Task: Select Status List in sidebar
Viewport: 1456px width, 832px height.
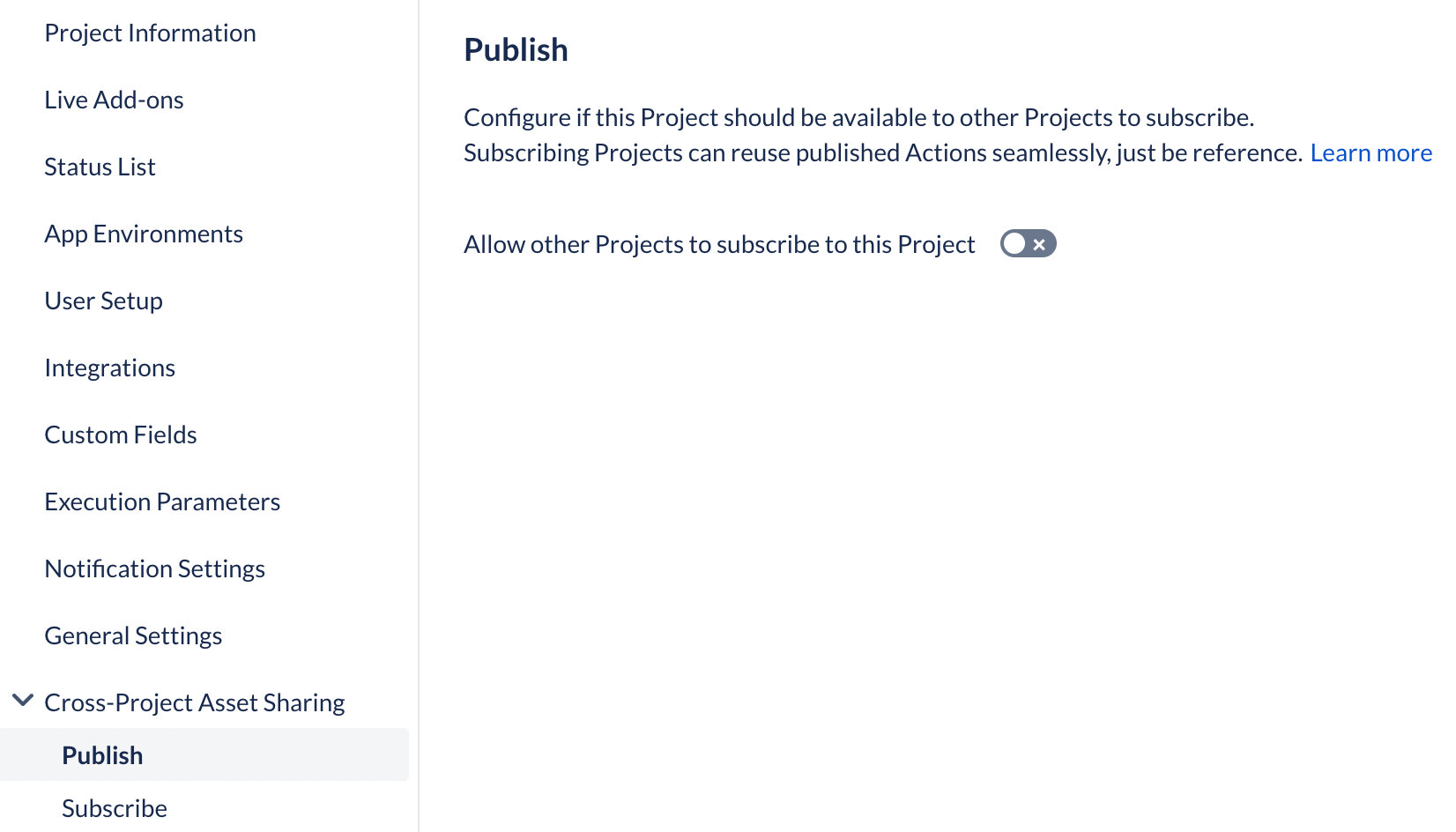Action: pyautogui.click(x=100, y=167)
